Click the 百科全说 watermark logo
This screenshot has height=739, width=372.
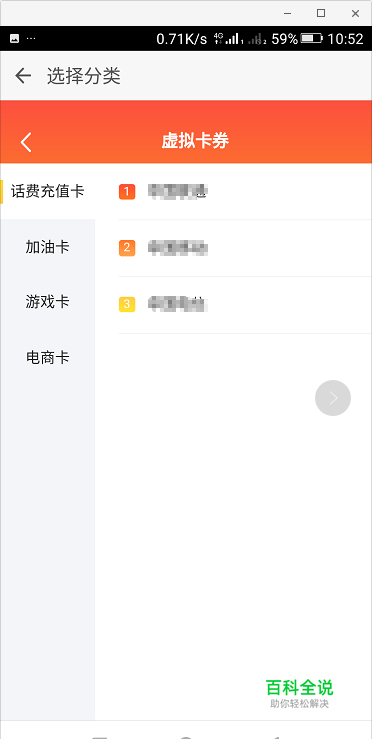(299, 693)
